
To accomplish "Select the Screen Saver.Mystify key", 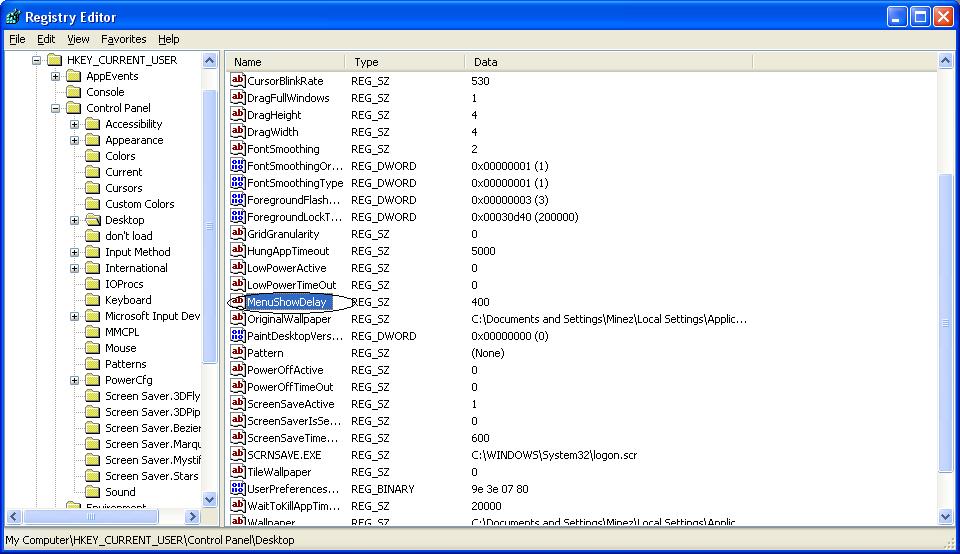I will pos(152,460).
